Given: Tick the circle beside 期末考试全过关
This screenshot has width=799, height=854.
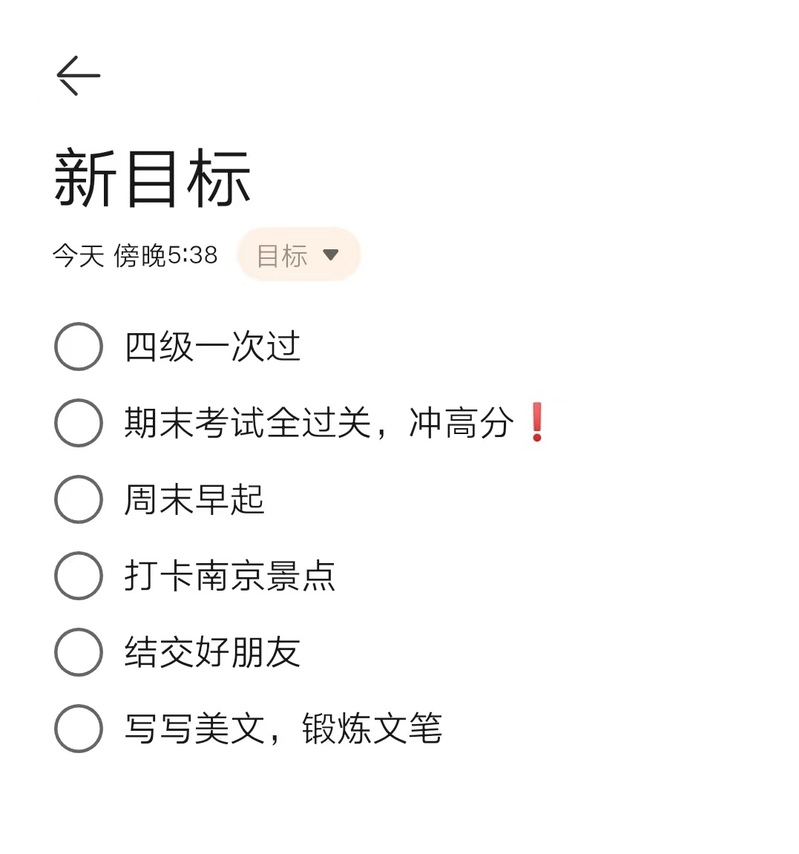Looking at the screenshot, I should click(x=78, y=423).
